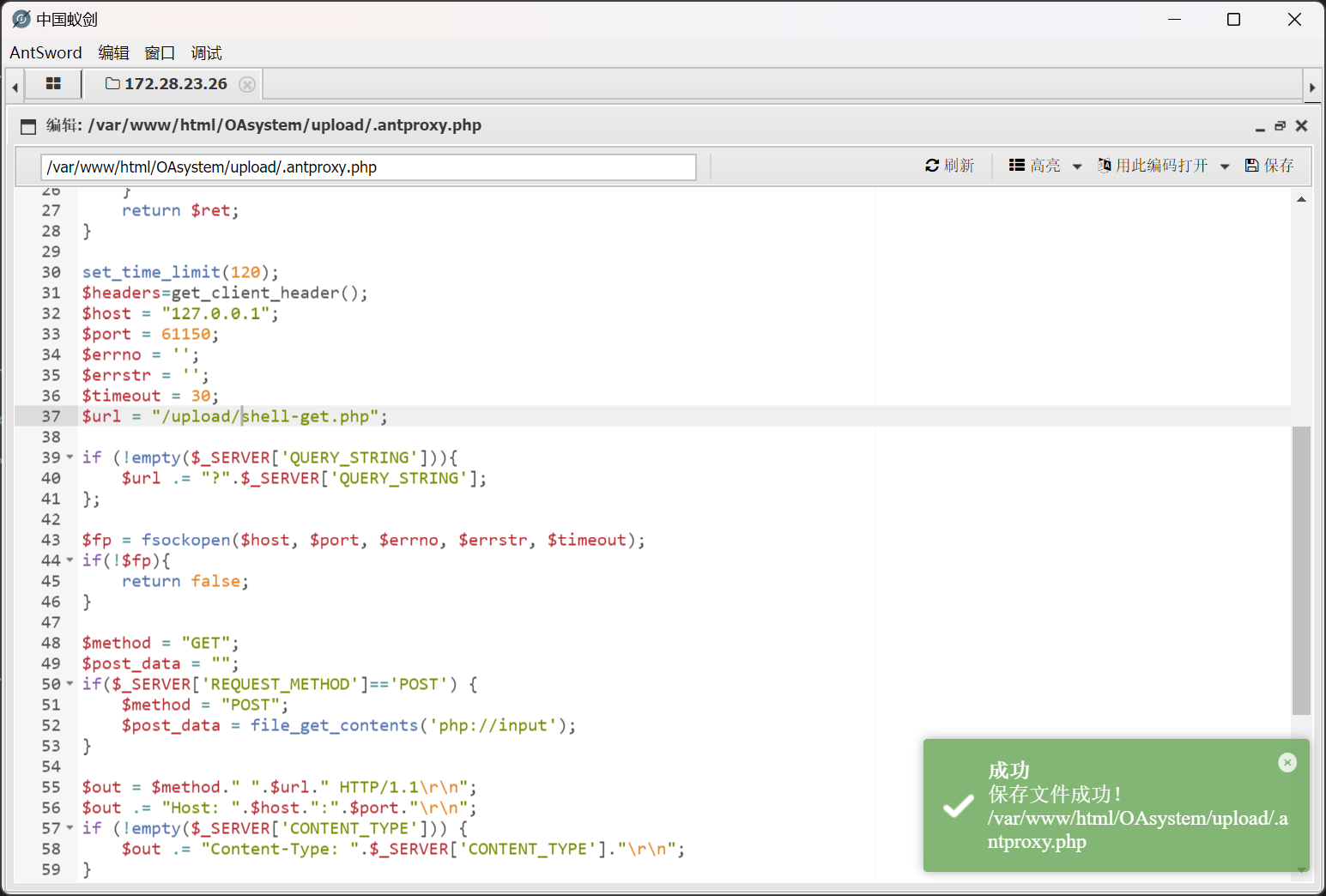Collapse the code fold at line 57
1326x896 pixels.
pyautogui.click(x=70, y=828)
